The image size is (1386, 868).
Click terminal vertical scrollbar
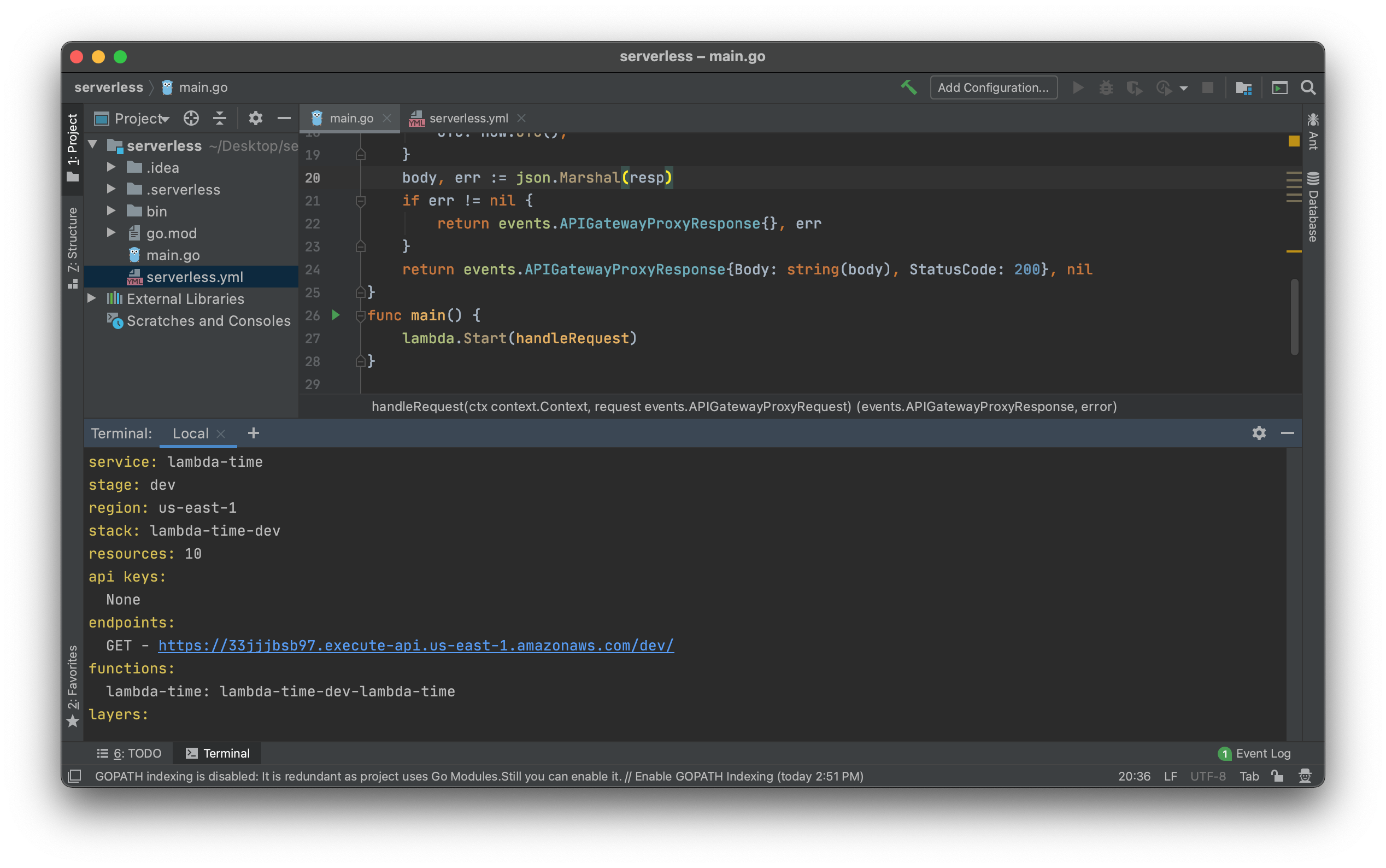pos(1294,594)
